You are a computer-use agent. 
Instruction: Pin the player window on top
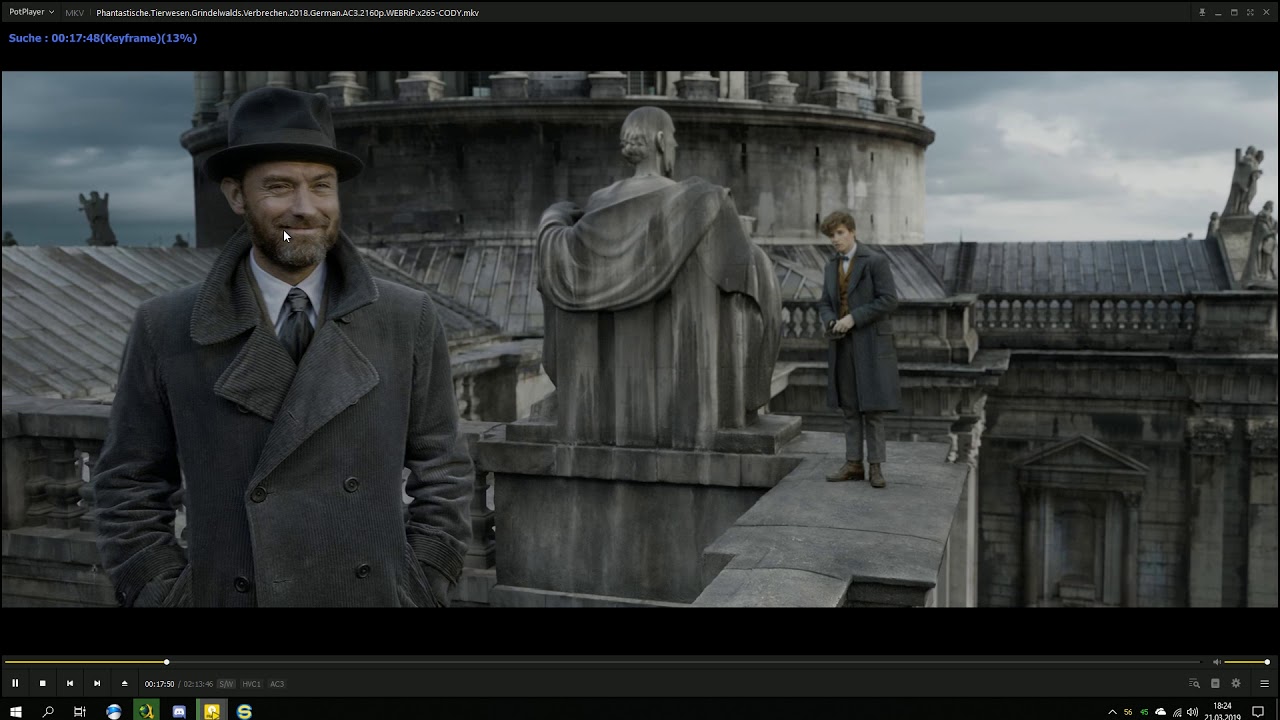click(x=1202, y=12)
